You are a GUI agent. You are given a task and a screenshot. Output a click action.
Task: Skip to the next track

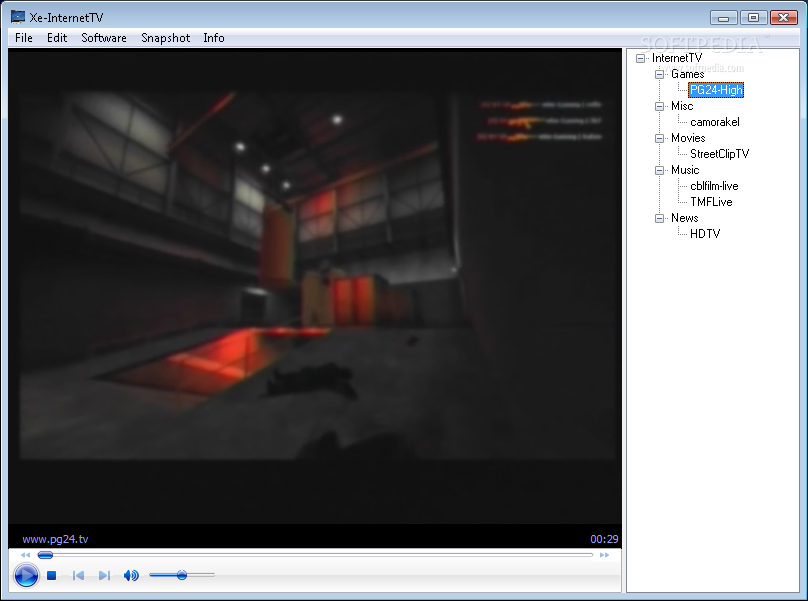click(x=104, y=575)
